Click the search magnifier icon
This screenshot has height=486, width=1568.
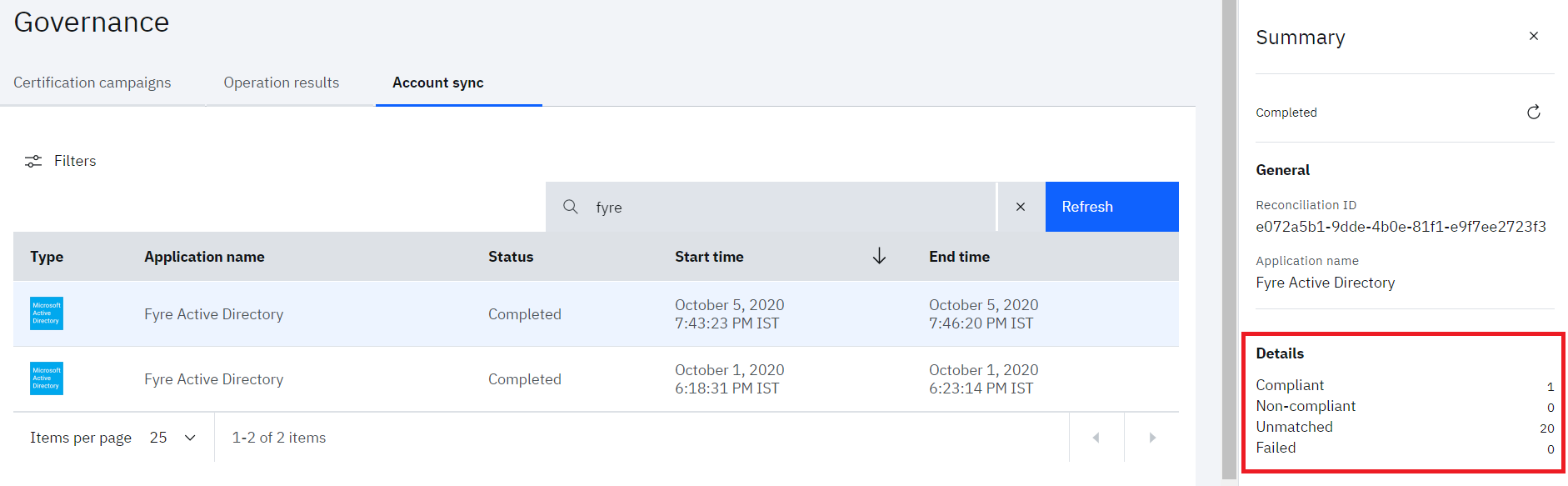[x=571, y=207]
